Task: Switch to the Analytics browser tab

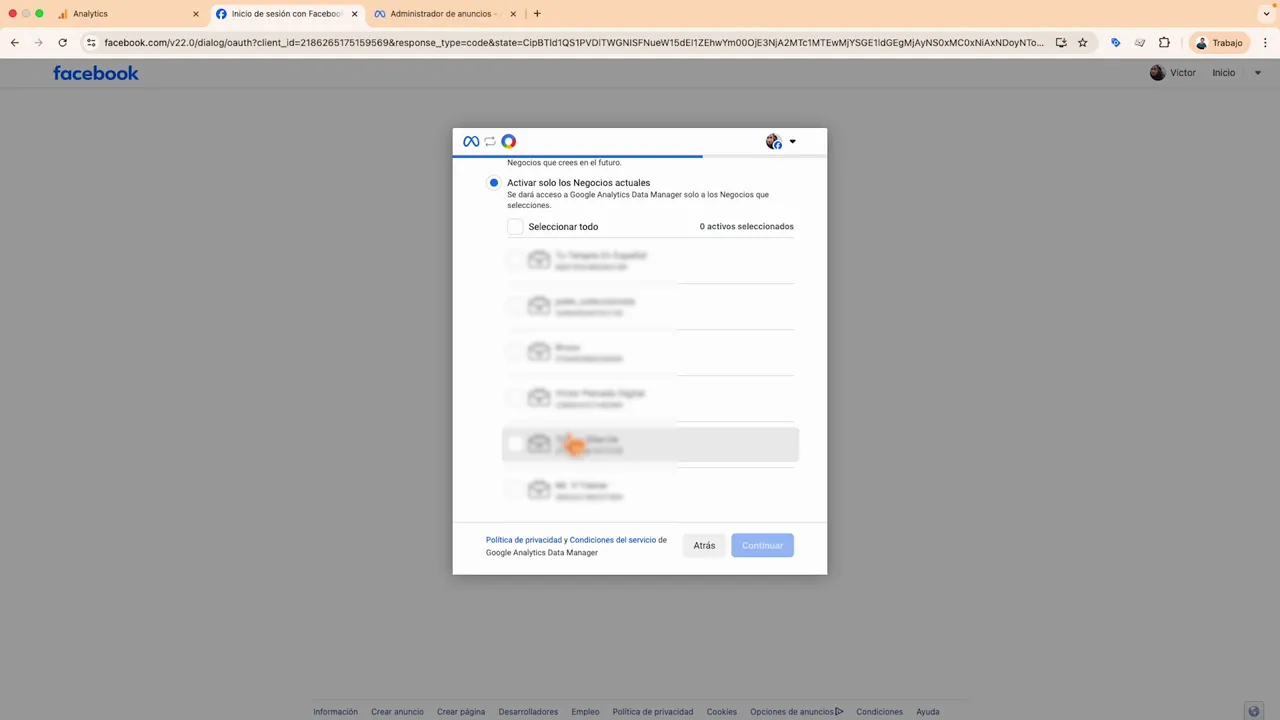Action: coord(127,14)
